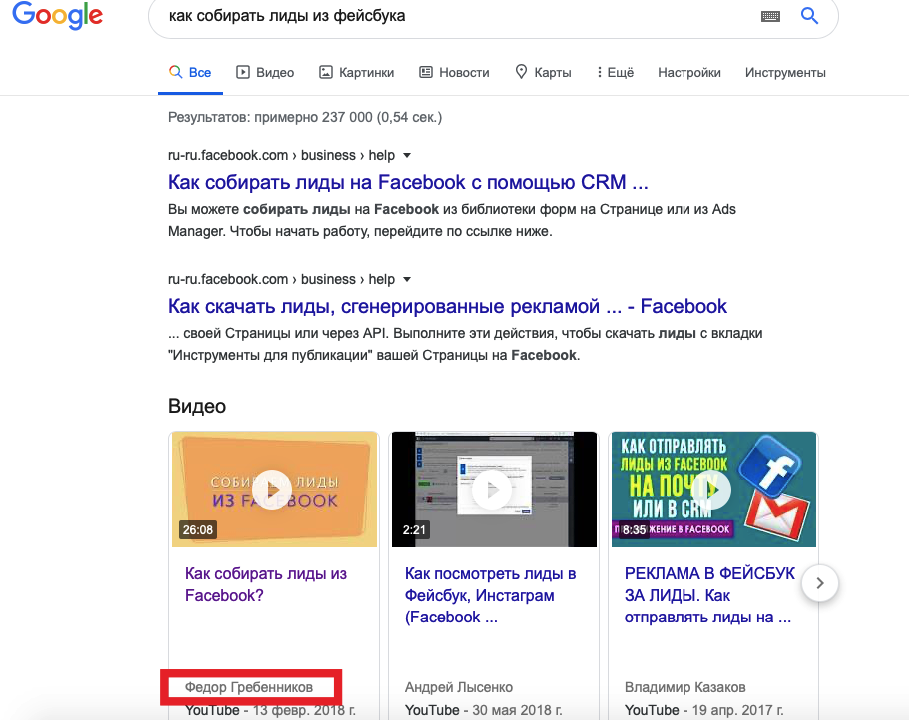This screenshot has width=909, height=720.
Task: Click the author name Андрей Лысенко
Action: click(459, 688)
